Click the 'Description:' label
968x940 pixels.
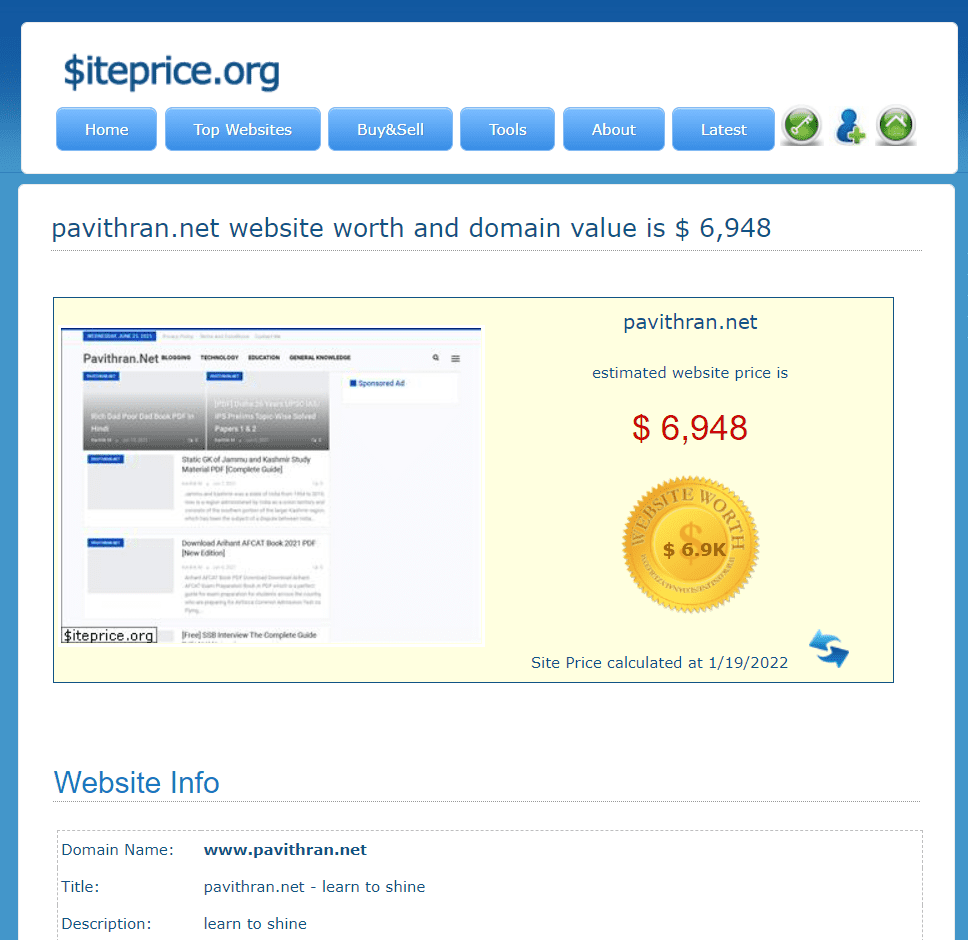coord(106,924)
